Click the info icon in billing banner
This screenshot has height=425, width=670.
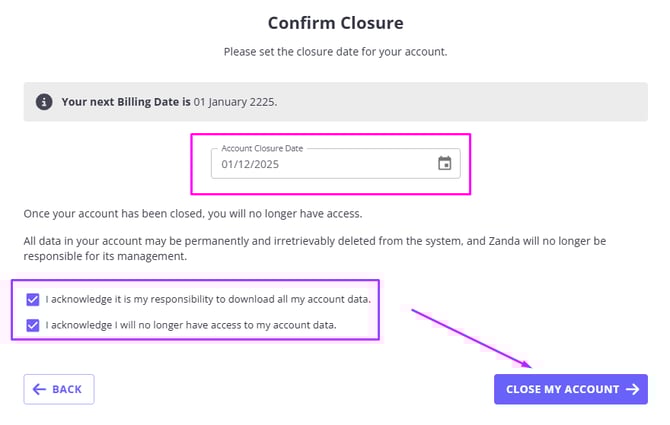(x=44, y=102)
